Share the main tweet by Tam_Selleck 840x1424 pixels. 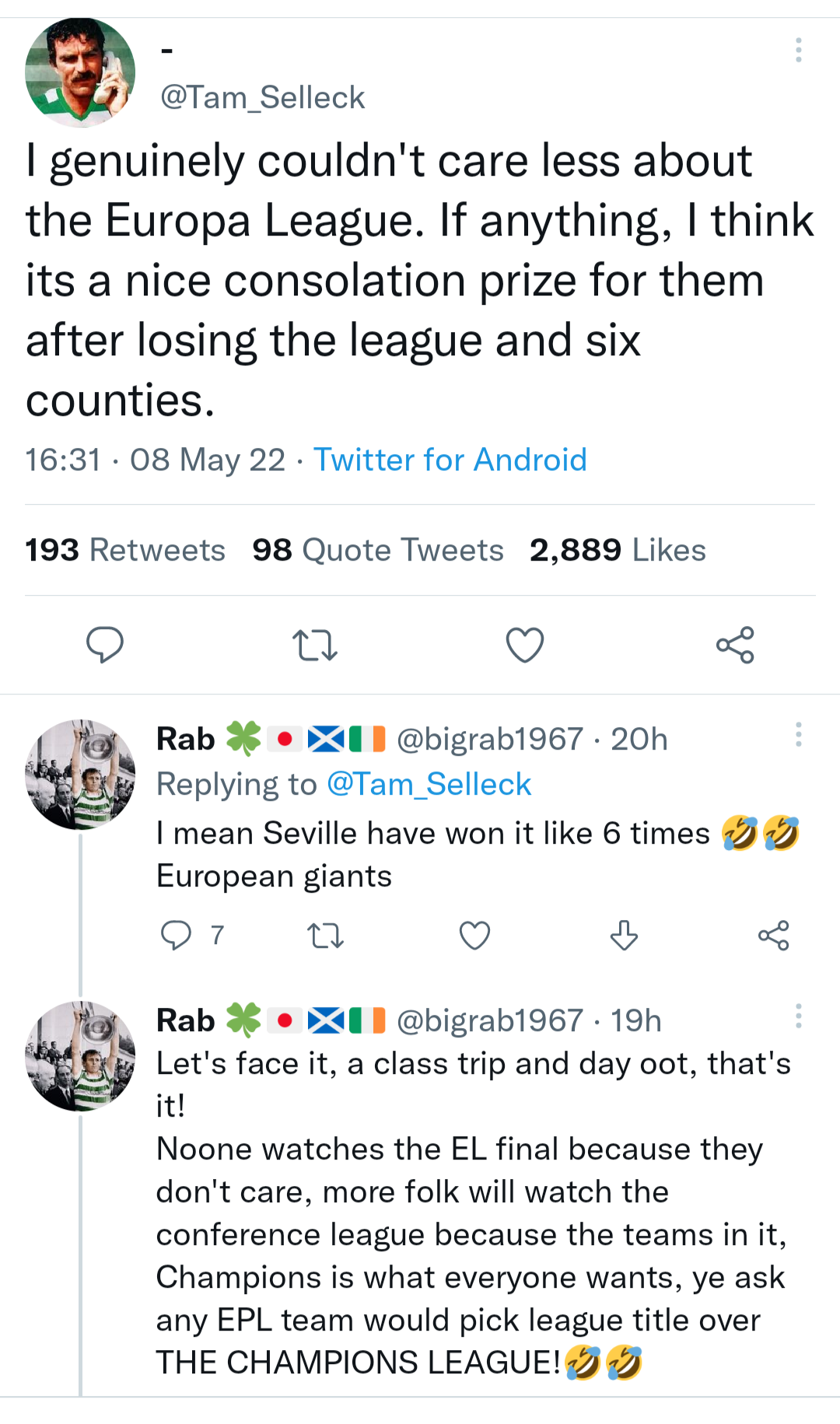(x=735, y=645)
